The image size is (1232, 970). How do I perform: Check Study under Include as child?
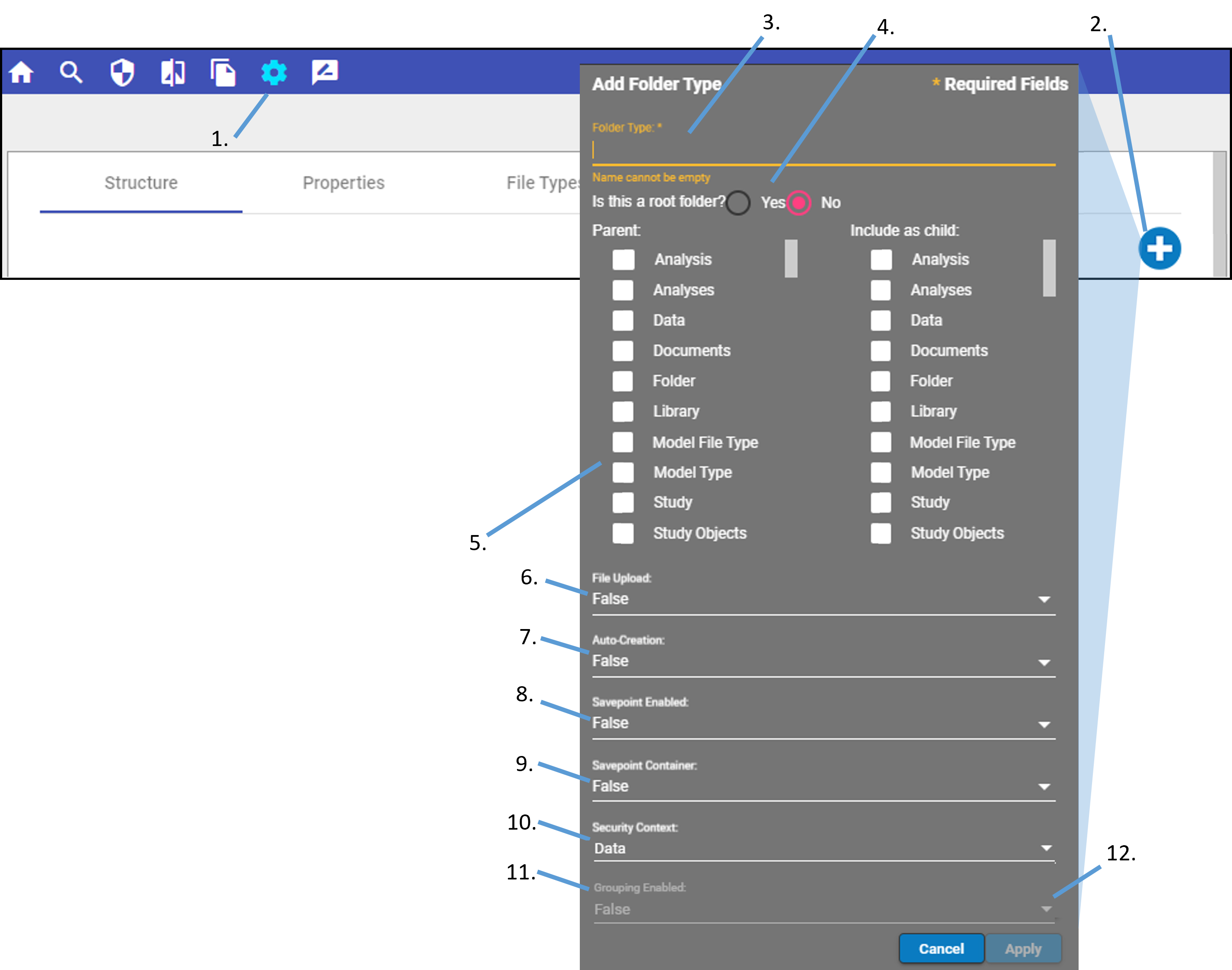point(881,503)
